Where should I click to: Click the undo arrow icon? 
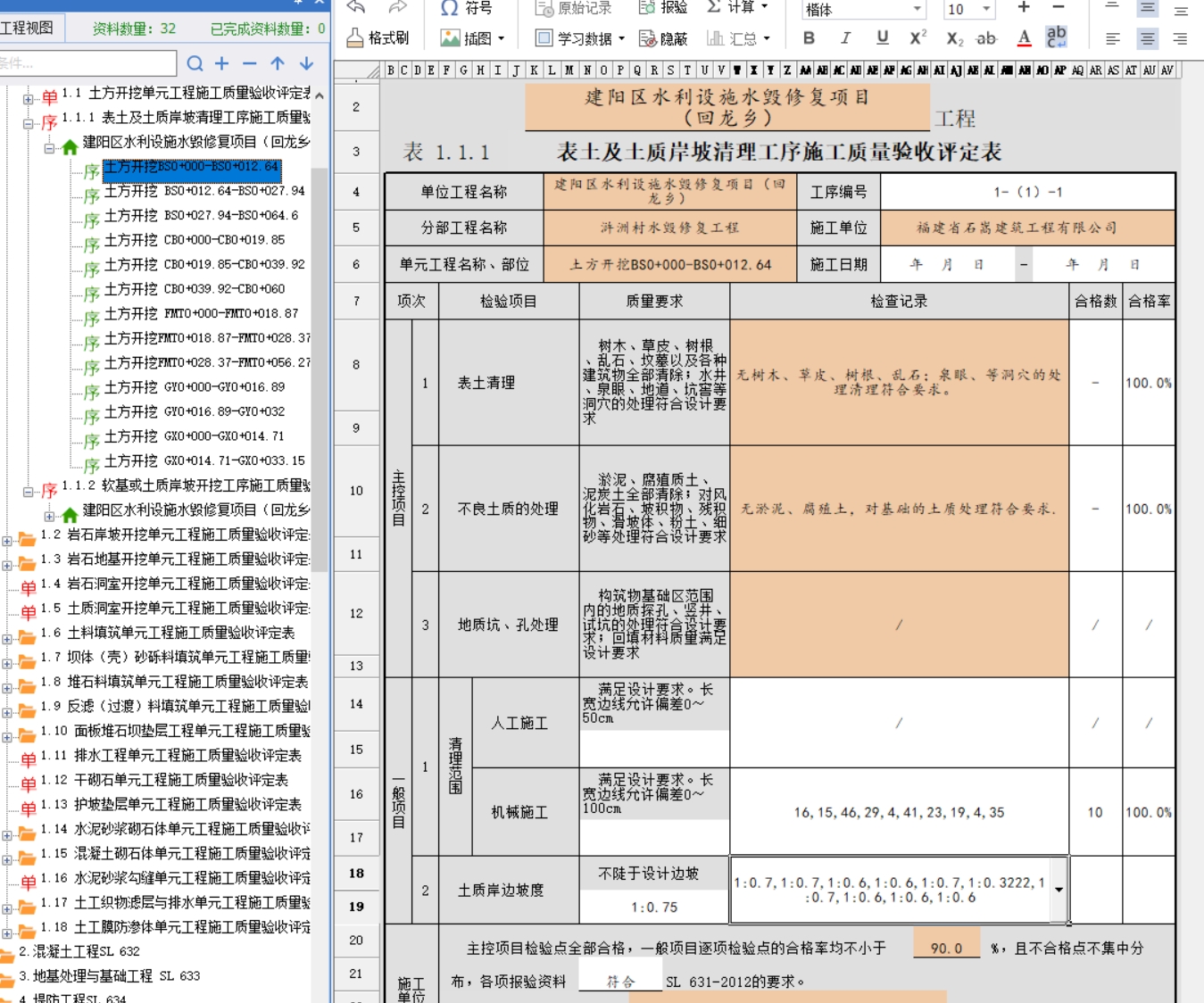(356, 7)
